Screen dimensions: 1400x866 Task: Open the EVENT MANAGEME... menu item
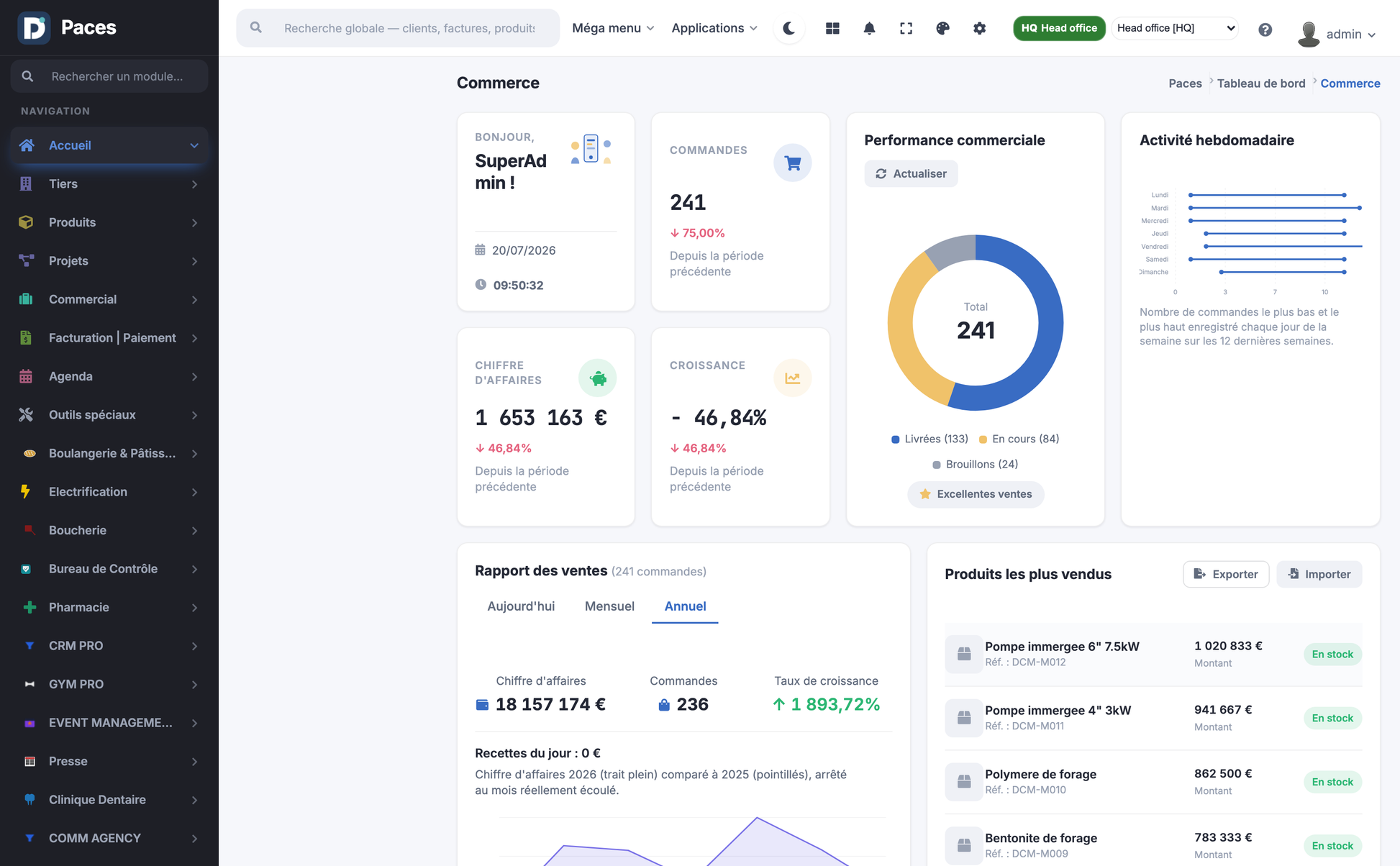109,723
